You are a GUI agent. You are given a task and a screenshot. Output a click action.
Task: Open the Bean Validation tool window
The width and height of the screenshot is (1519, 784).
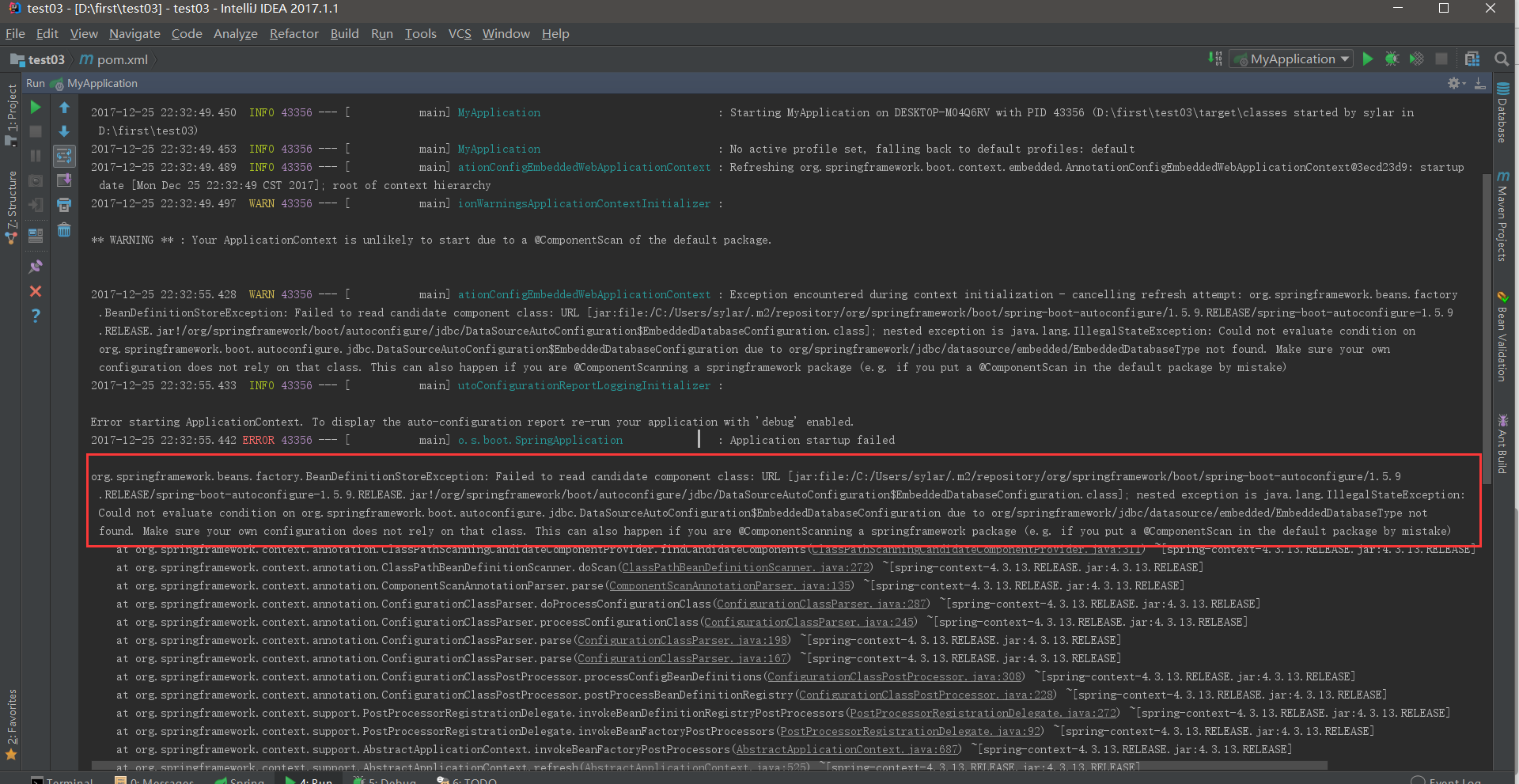(x=1502, y=336)
